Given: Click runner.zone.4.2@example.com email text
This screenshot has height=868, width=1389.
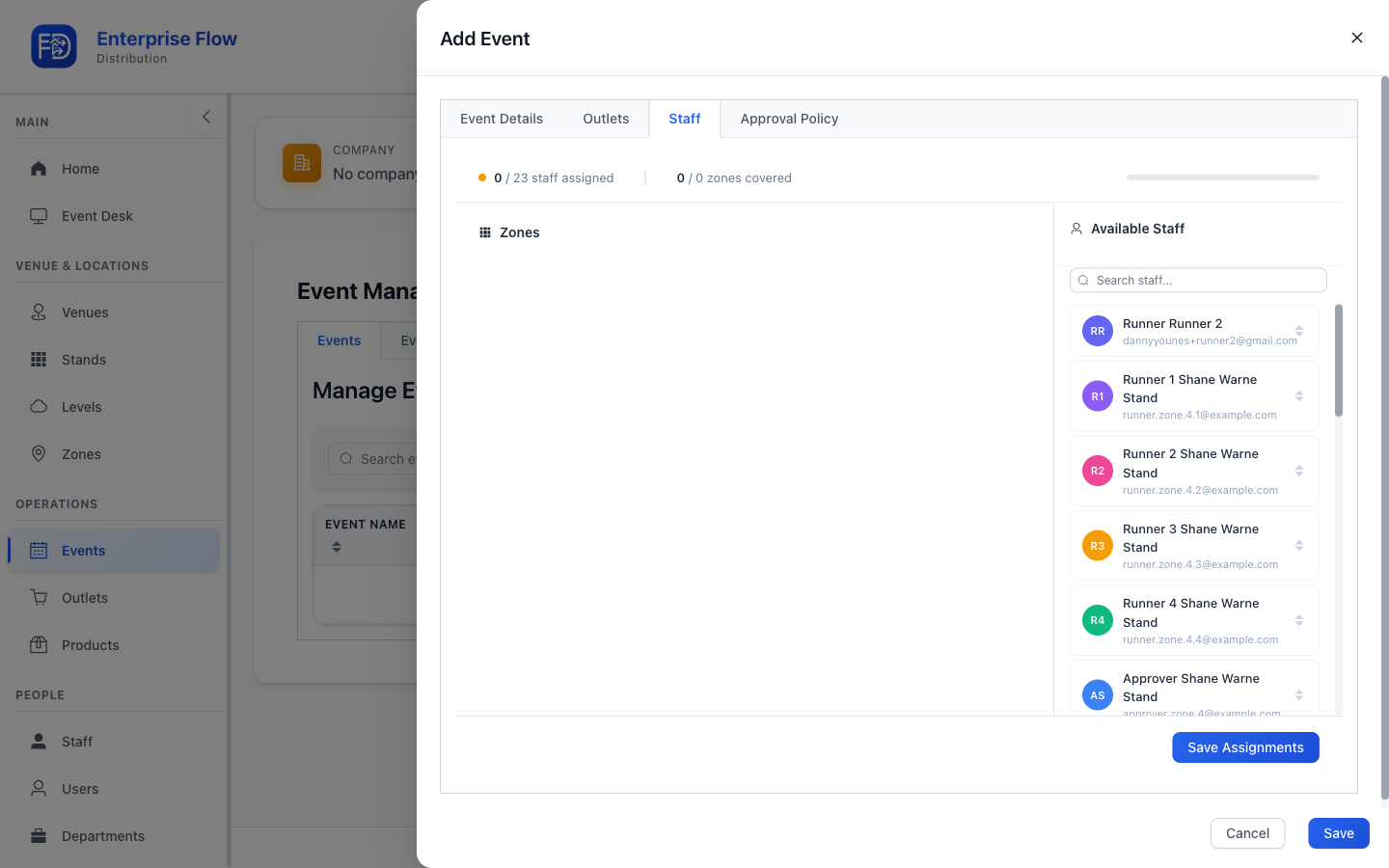Looking at the screenshot, I should point(1200,490).
